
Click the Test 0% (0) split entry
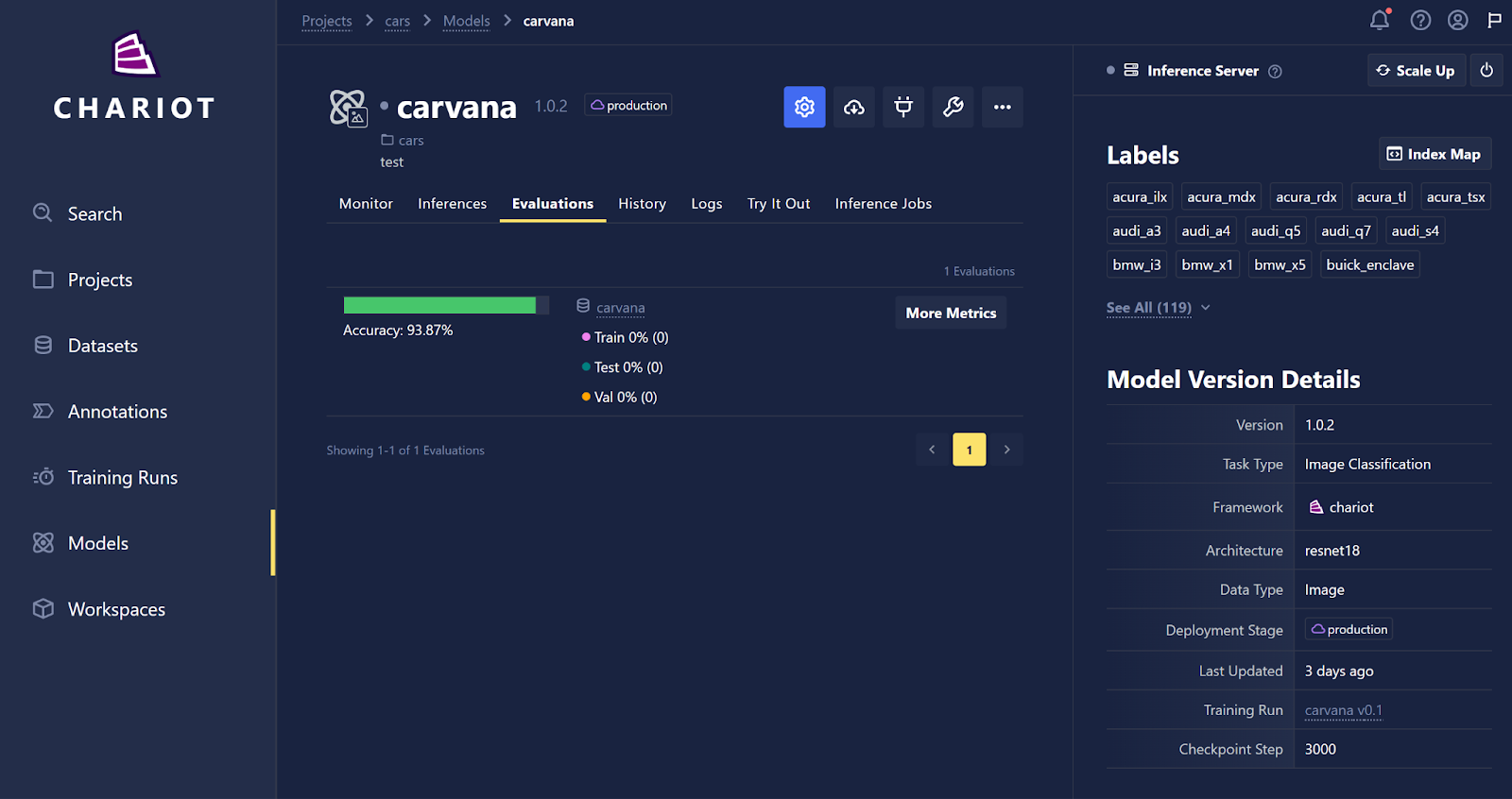[x=623, y=367]
